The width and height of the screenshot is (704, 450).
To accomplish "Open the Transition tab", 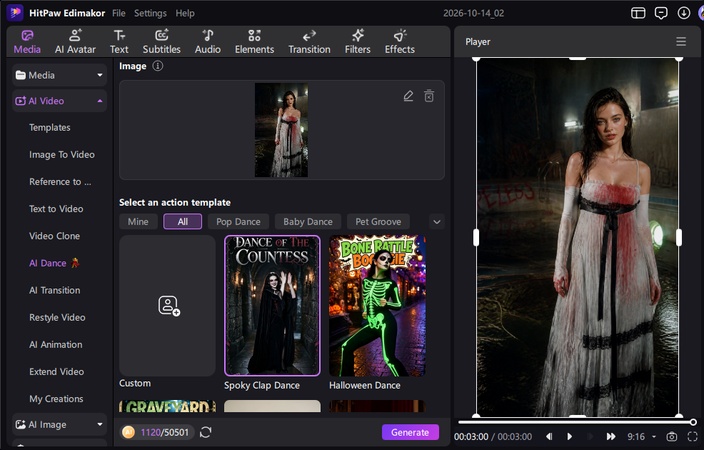I will click(309, 42).
